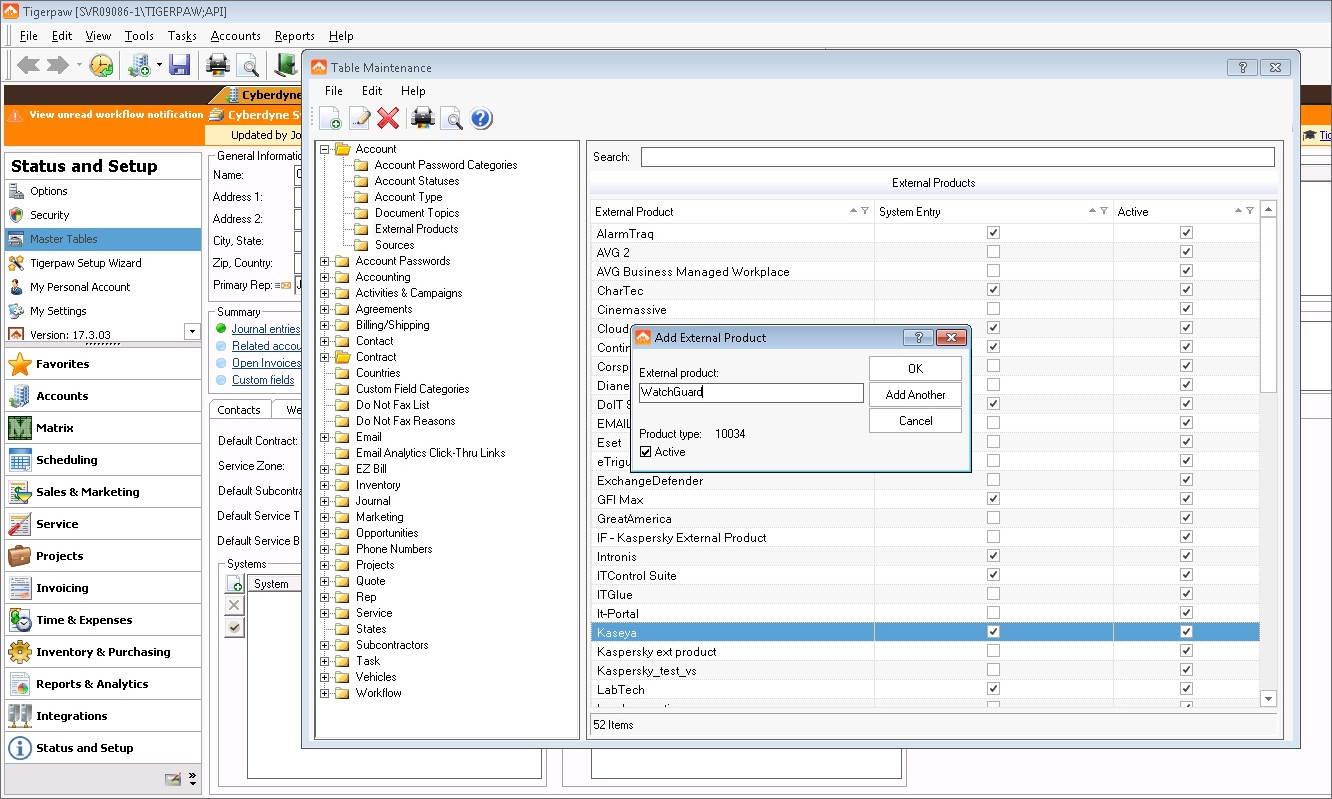Open the Edit menu in Table Maintenance
1332x799 pixels.
pos(371,90)
